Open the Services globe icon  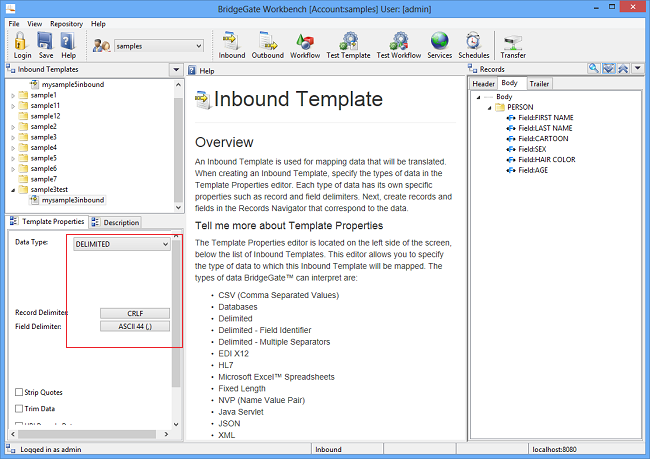[x=439, y=41]
